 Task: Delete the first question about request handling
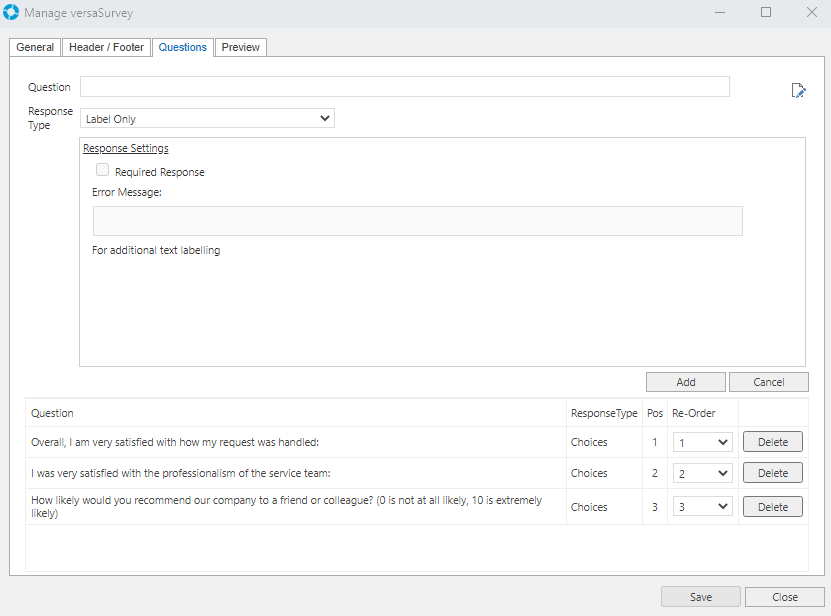click(772, 442)
